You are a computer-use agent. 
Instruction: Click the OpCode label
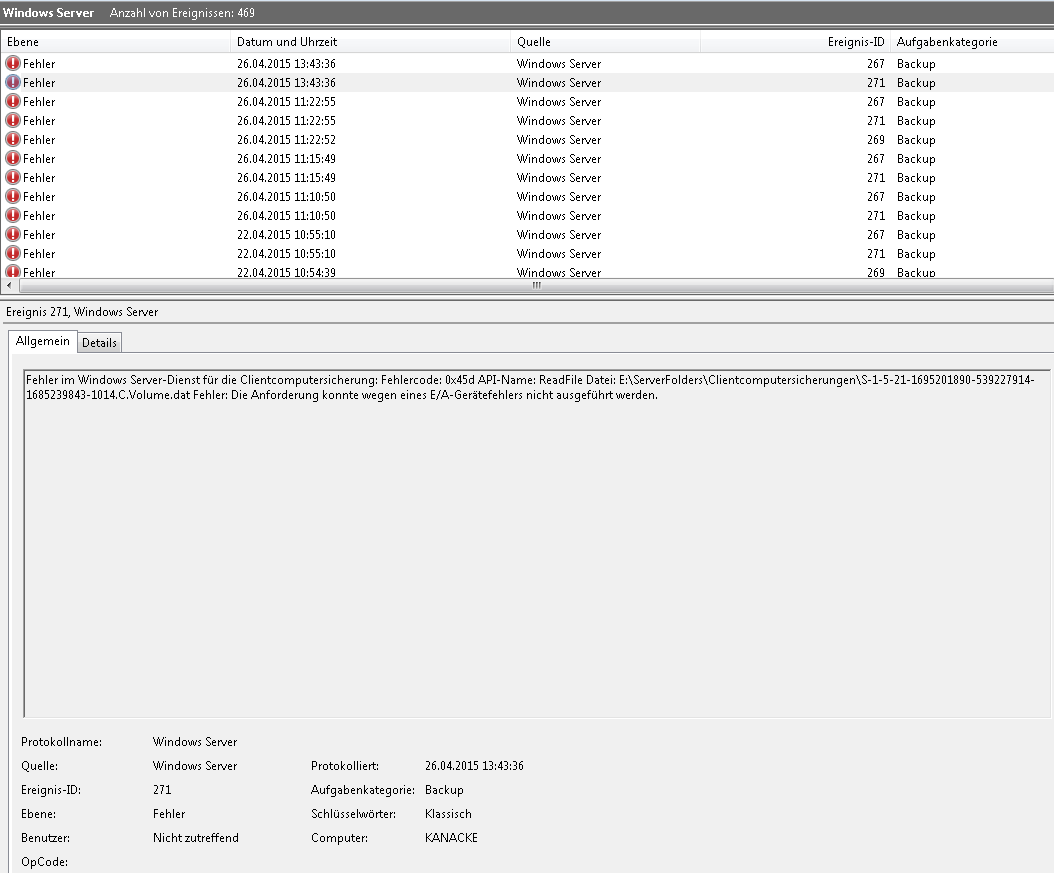(44, 862)
